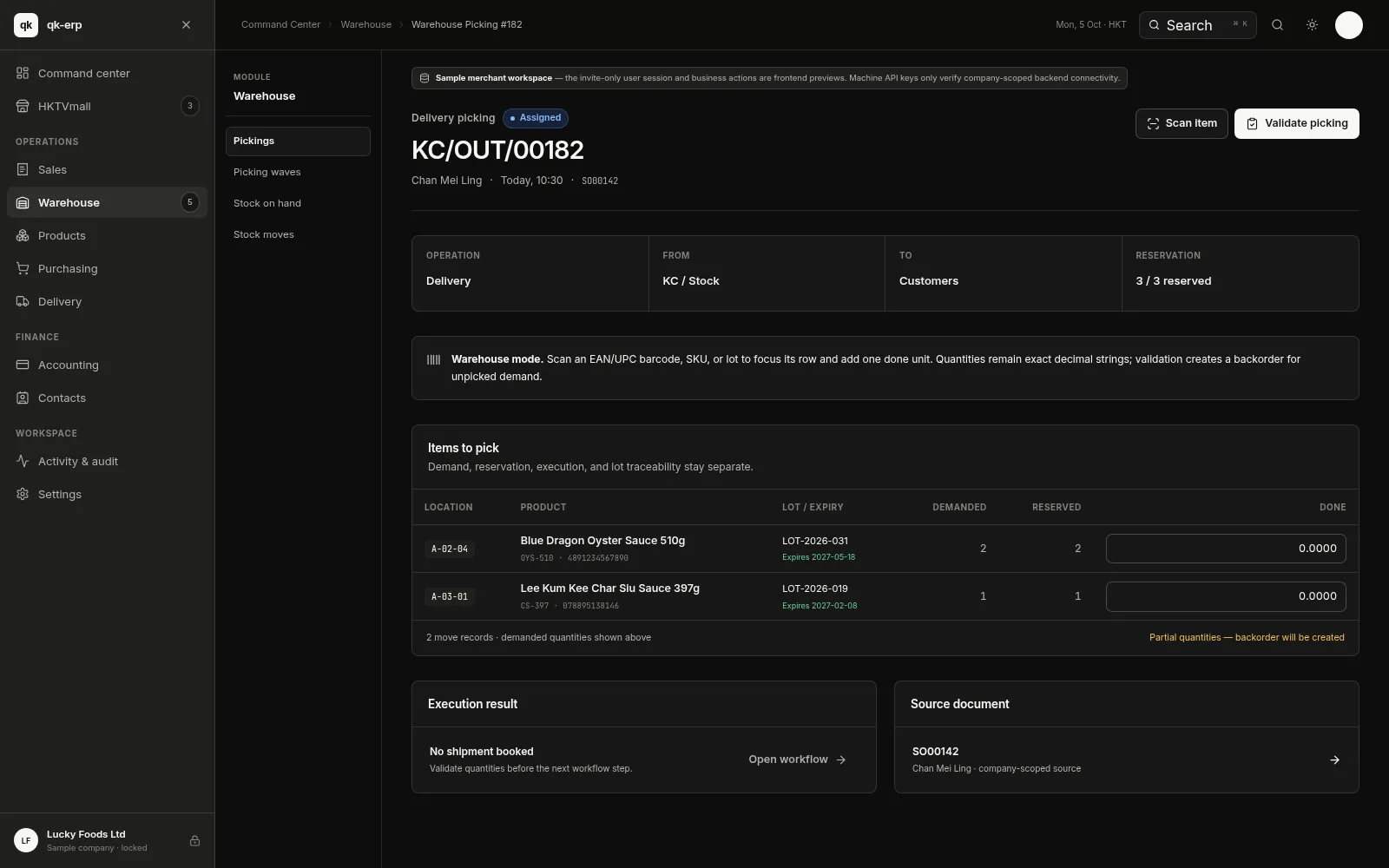Open source document SO00142 arrow
The width and height of the screenshot is (1389, 868).
point(1334,759)
